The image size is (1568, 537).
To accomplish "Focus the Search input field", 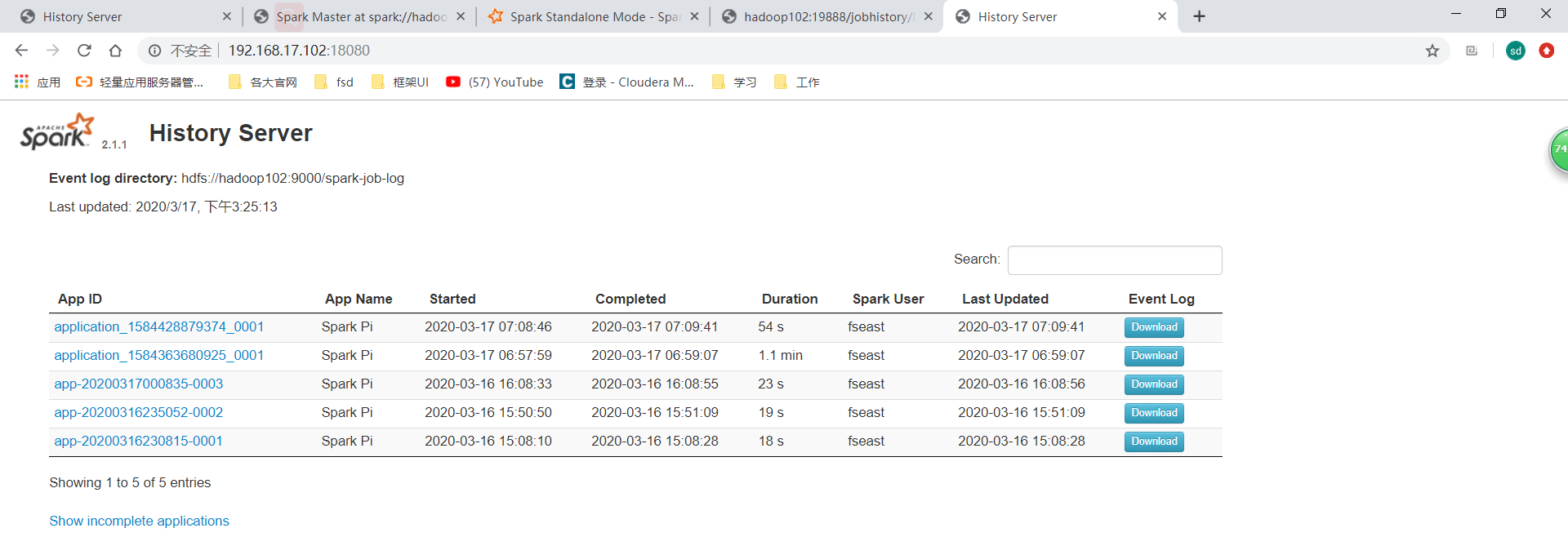I will coord(1115,260).
